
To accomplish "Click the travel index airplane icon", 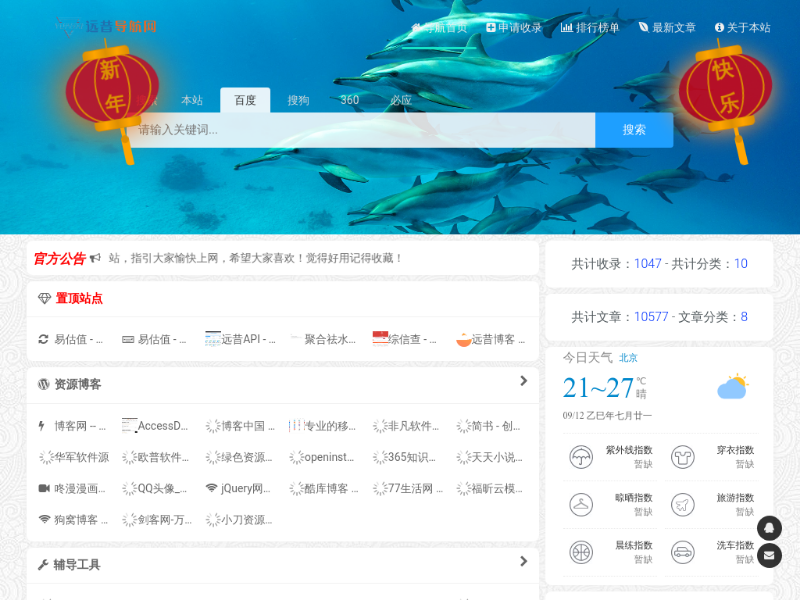I will coord(682,504).
